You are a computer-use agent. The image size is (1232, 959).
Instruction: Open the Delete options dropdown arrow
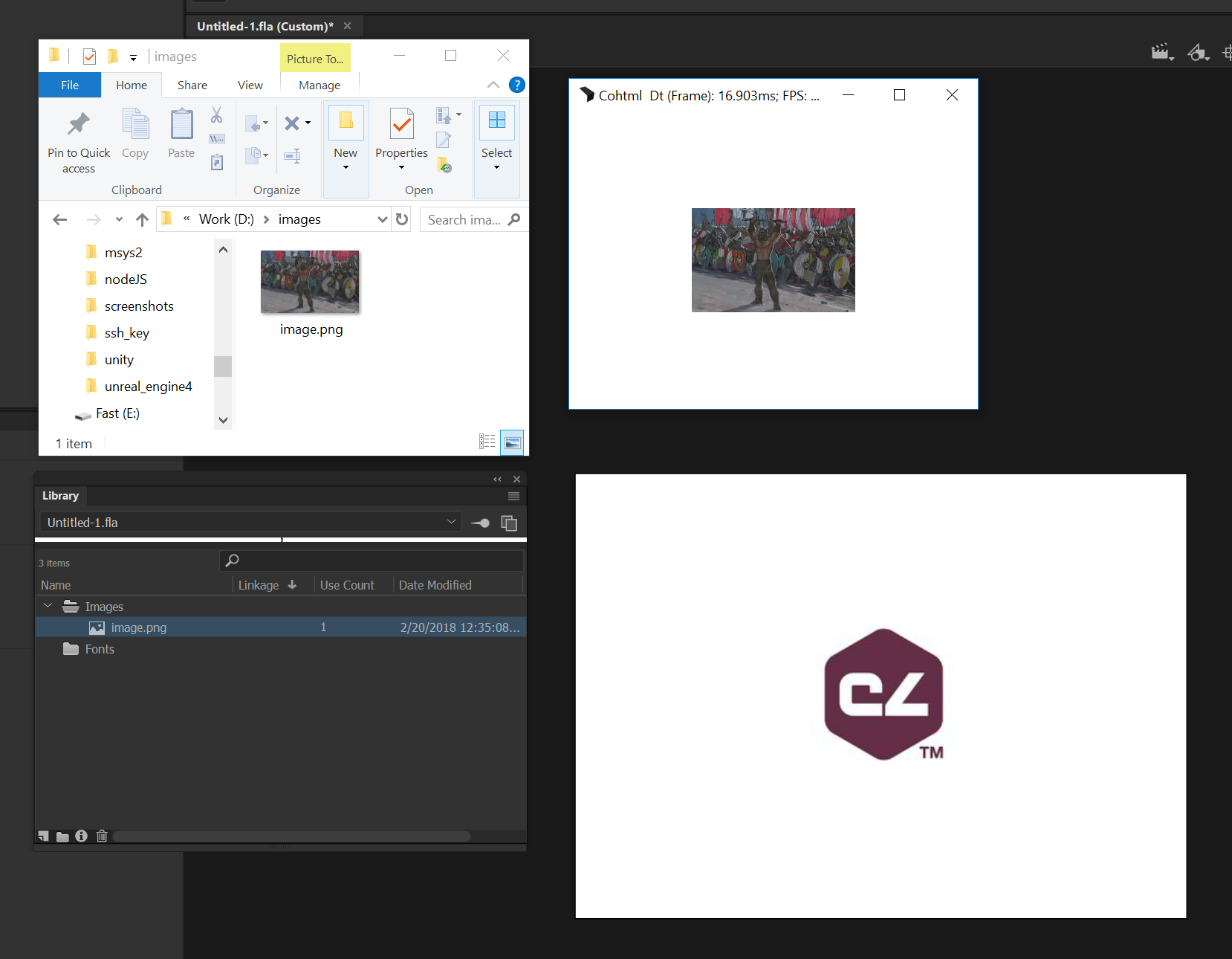click(308, 123)
